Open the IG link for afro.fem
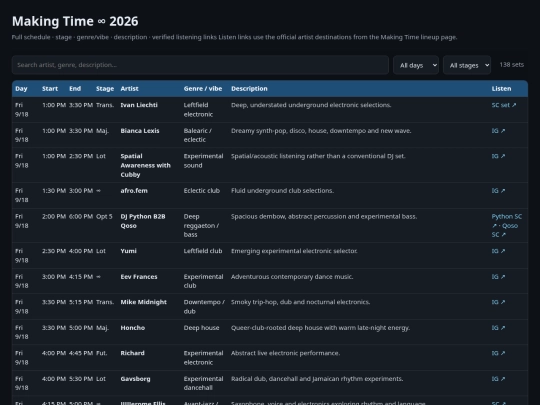Image resolution: width=540 pixels, height=405 pixels. point(498,190)
